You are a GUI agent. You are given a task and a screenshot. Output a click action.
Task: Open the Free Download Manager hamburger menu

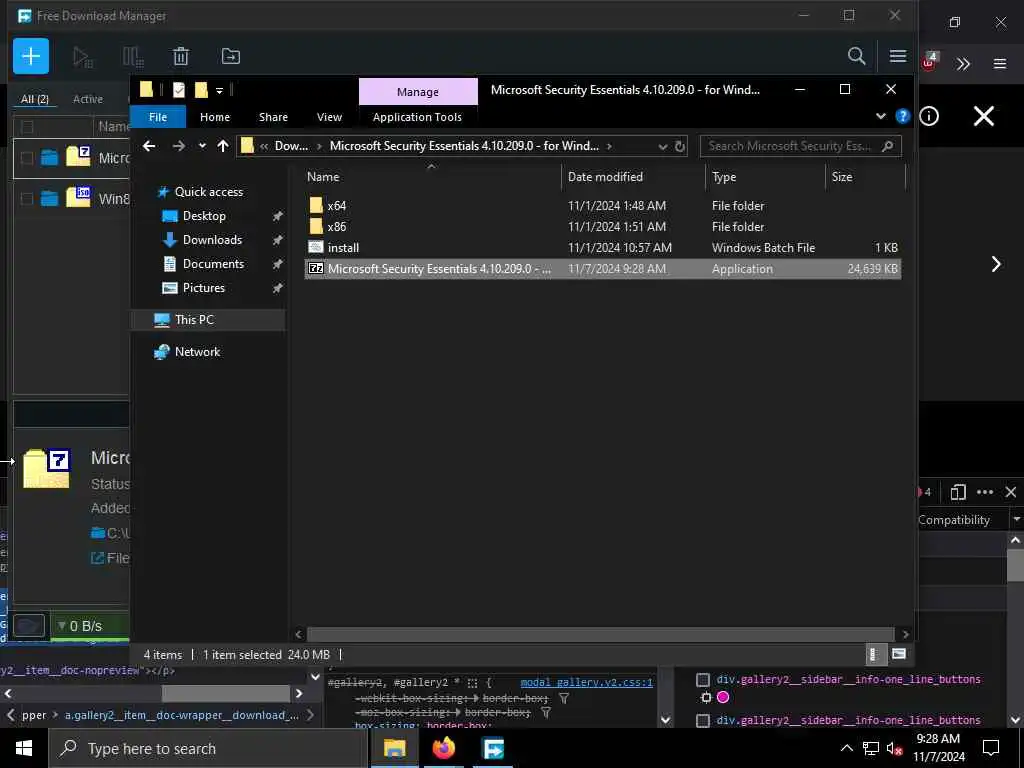pos(897,56)
